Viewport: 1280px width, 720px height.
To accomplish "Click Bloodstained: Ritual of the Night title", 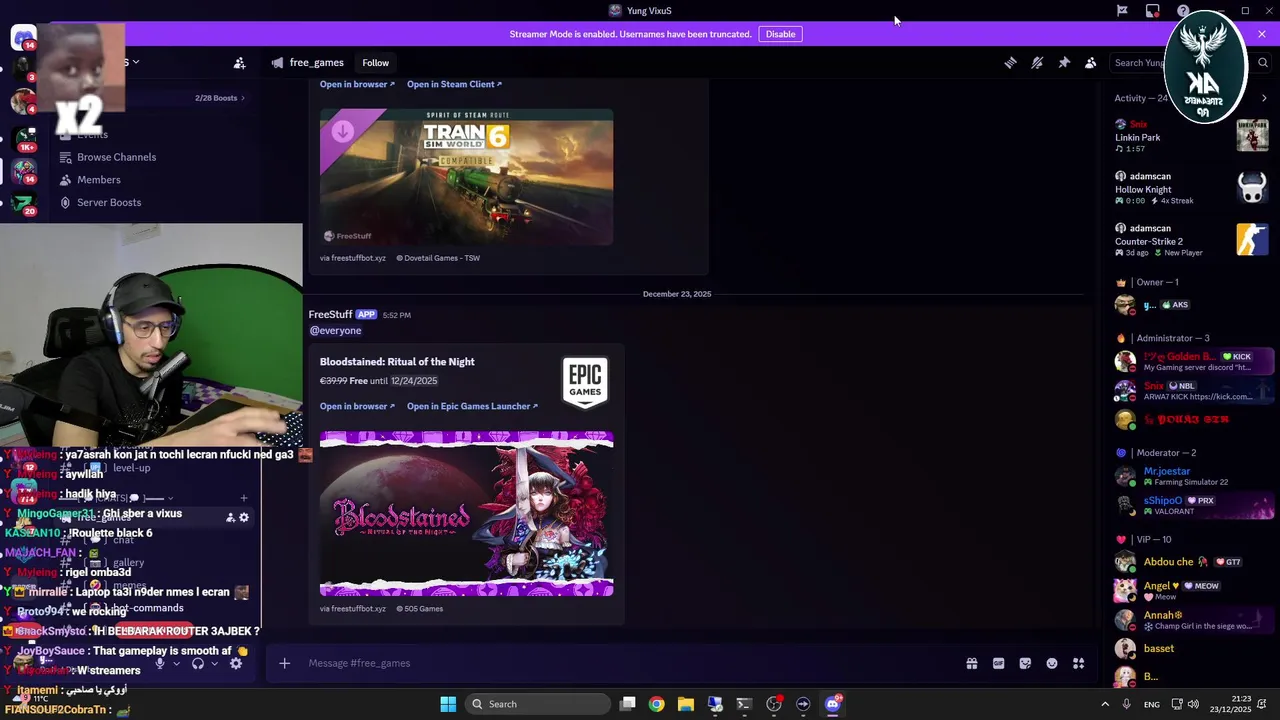I will pyautogui.click(x=397, y=362).
